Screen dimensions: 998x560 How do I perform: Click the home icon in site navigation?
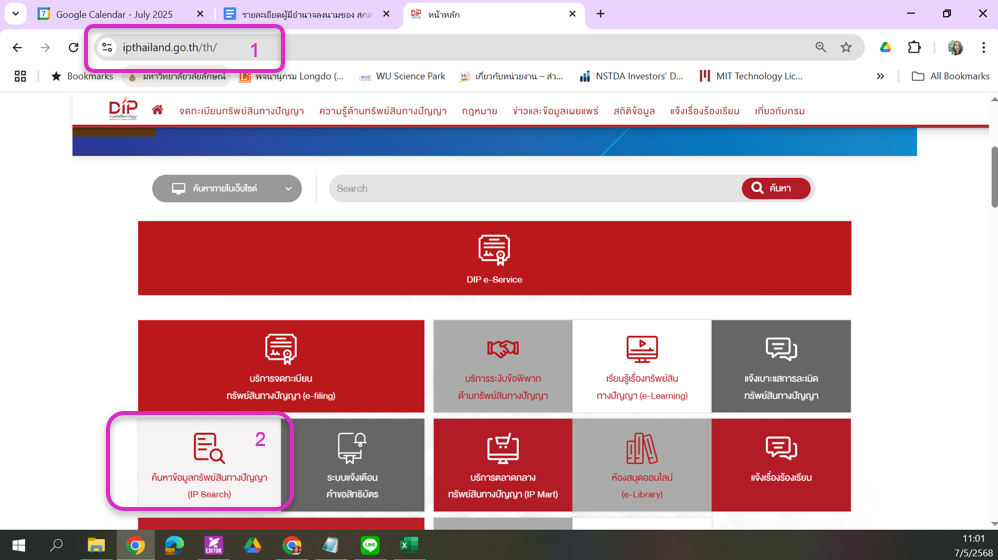[x=157, y=110]
